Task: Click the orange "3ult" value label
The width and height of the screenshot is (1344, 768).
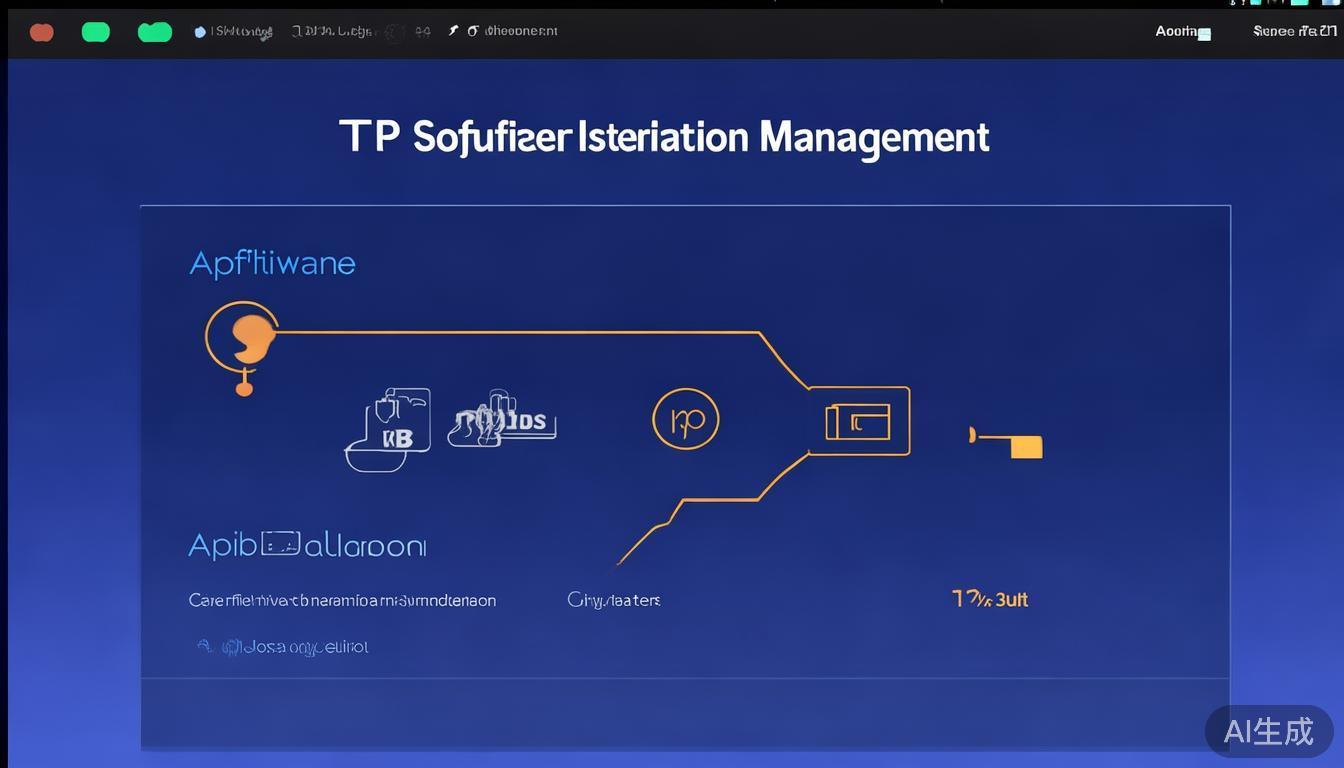Action: point(990,599)
